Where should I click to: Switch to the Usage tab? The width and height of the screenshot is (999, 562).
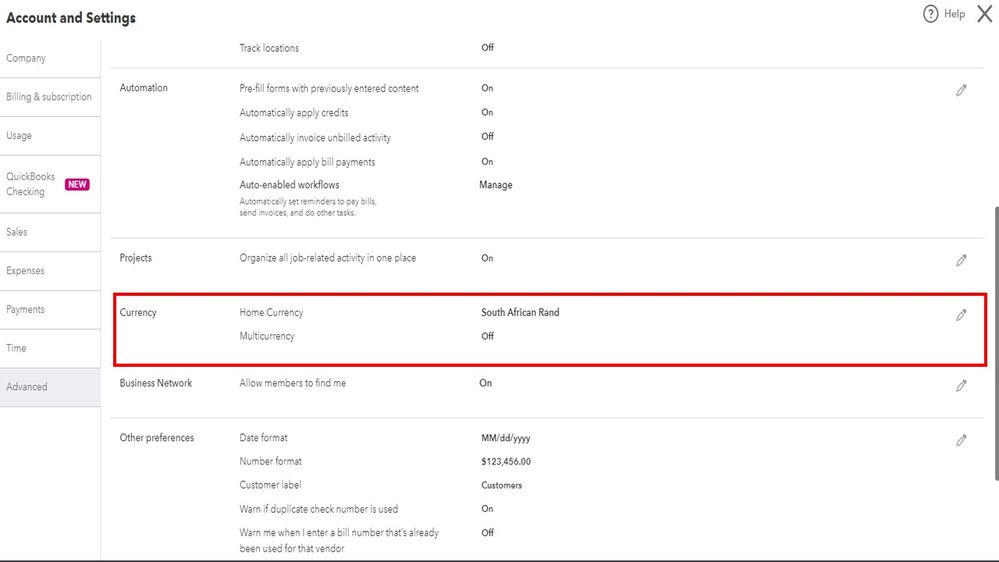19,136
